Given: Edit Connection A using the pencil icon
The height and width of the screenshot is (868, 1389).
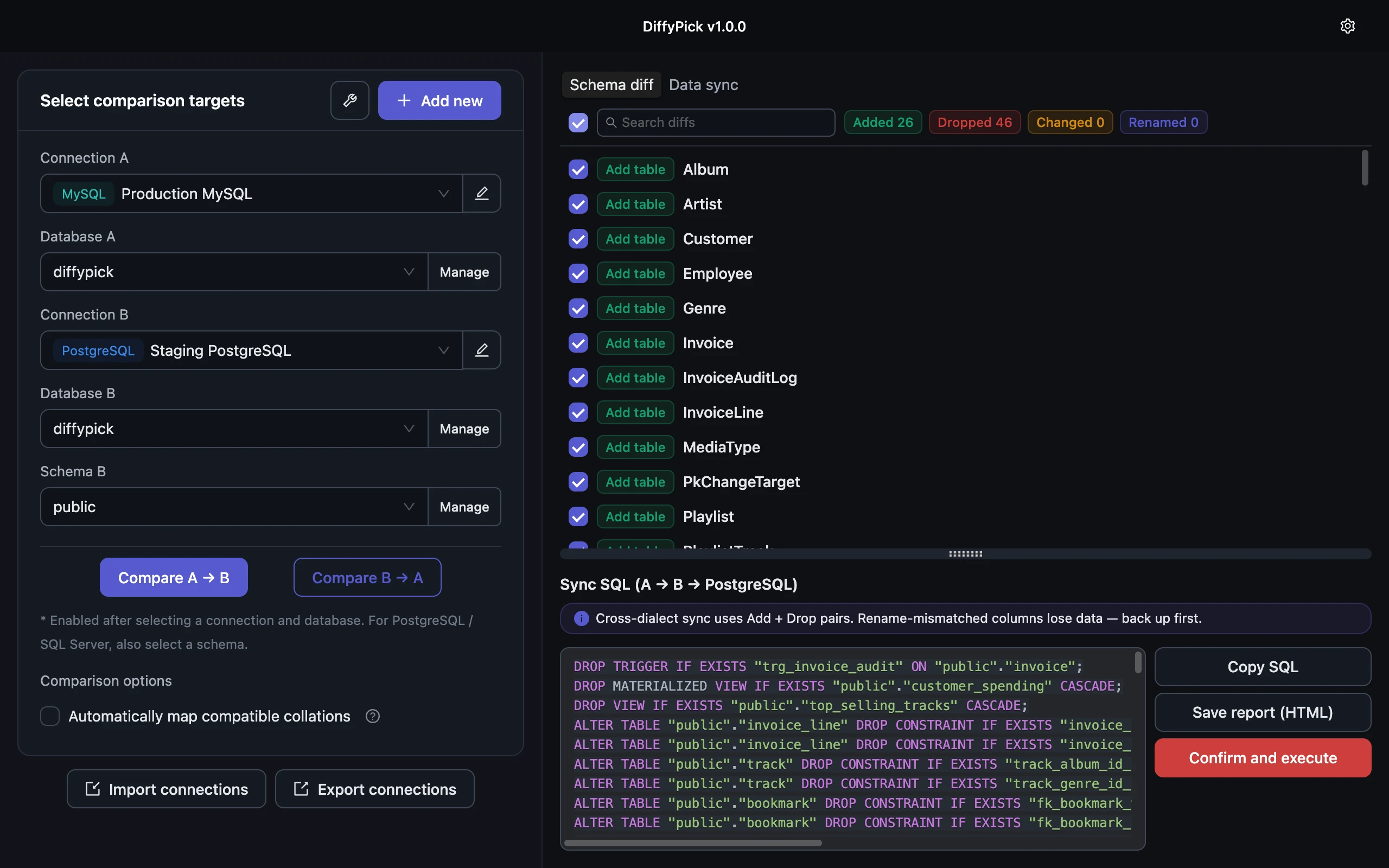Looking at the screenshot, I should click(482, 194).
